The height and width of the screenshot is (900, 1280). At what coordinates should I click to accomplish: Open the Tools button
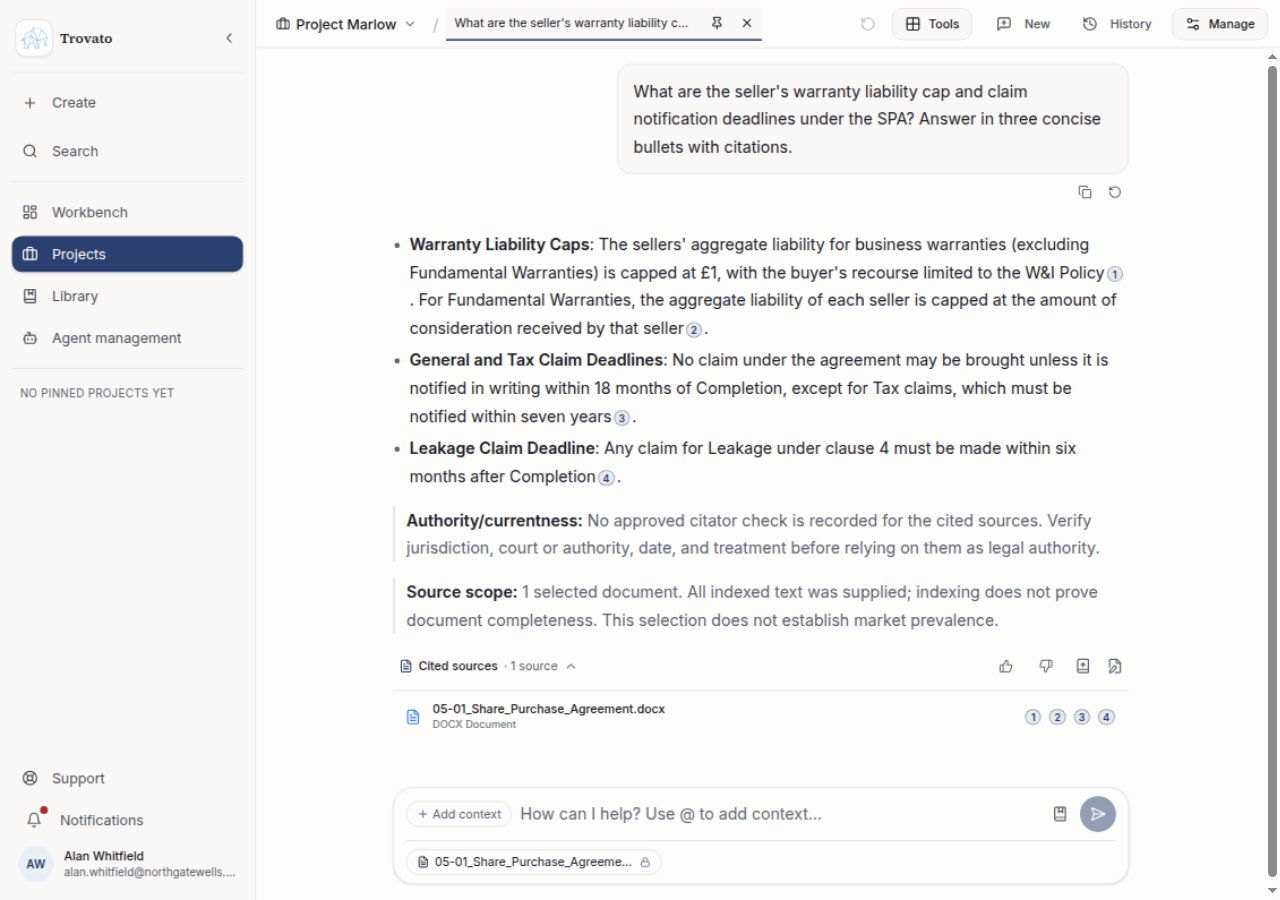coord(931,24)
